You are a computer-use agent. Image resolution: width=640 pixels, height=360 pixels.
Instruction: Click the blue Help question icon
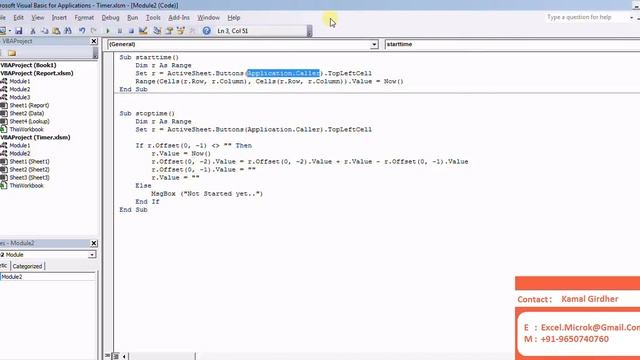pos(207,31)
